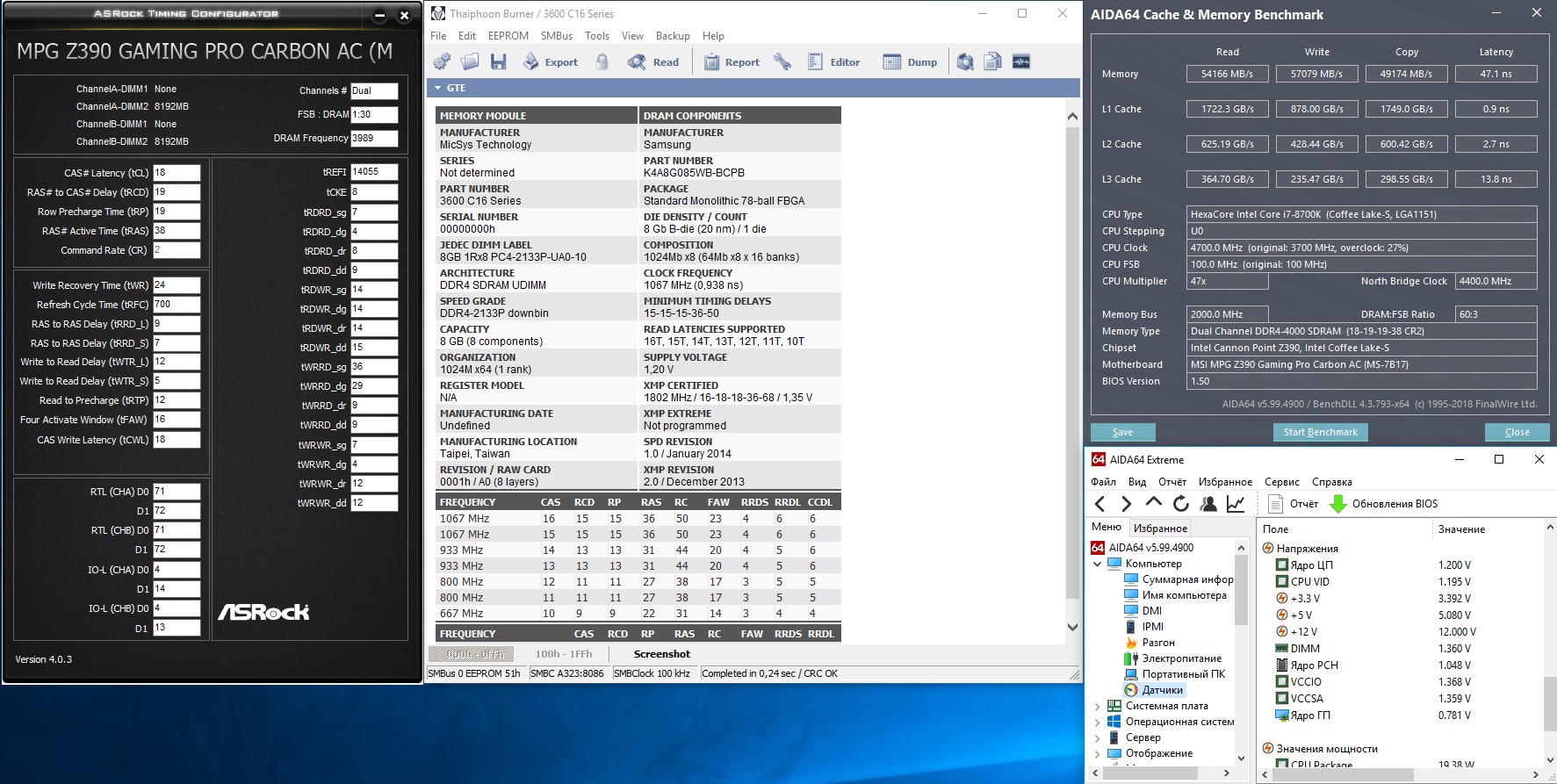The width and height of the screenshot is (1557, 784).
Task: Open the Report clipboard icon
Action: point(711,61)
